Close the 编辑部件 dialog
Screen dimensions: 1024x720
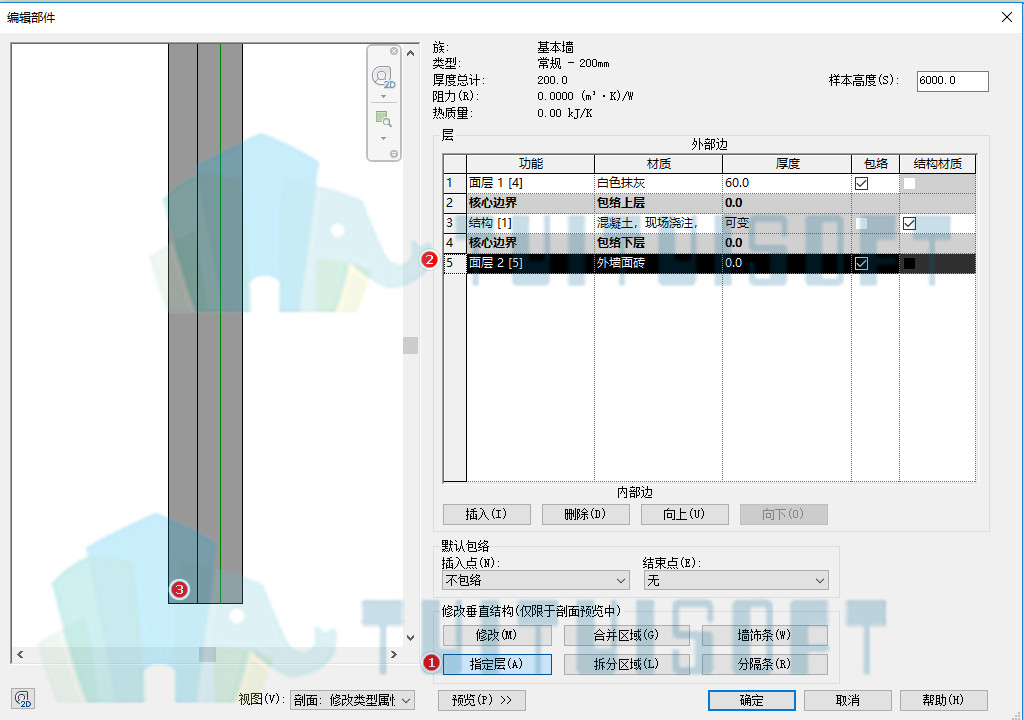(x=1007, y=17)
